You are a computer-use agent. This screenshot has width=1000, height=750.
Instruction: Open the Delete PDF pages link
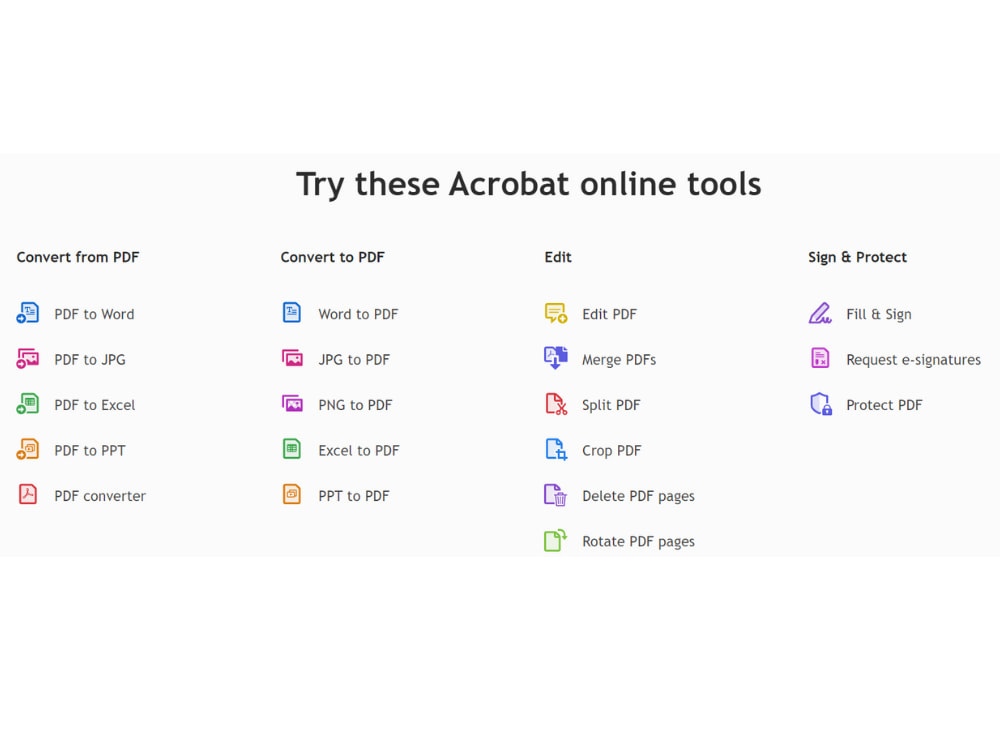point(638,496)
